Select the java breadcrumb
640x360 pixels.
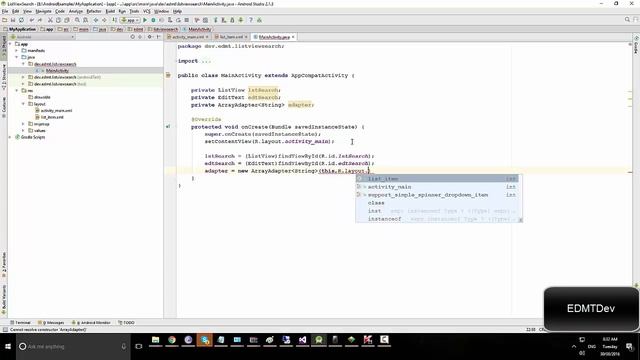tap(100, 29)
